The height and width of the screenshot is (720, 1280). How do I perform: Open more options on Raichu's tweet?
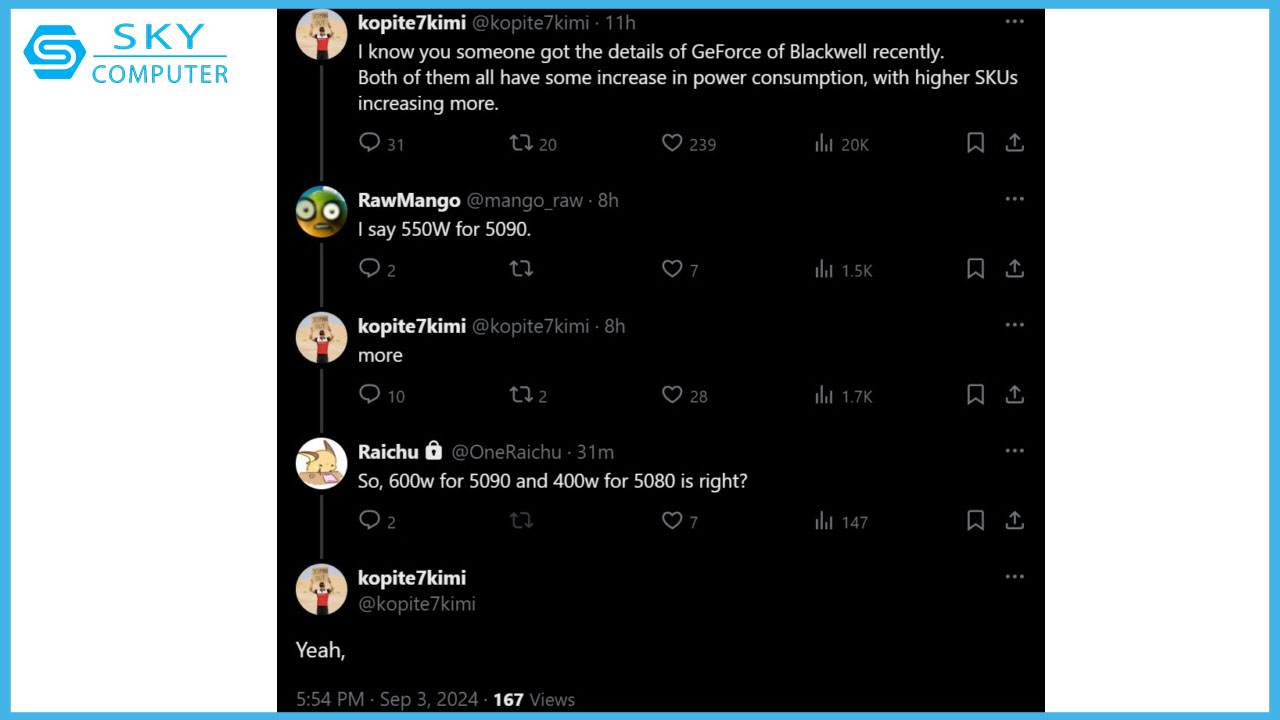(x=1014, y=451)
